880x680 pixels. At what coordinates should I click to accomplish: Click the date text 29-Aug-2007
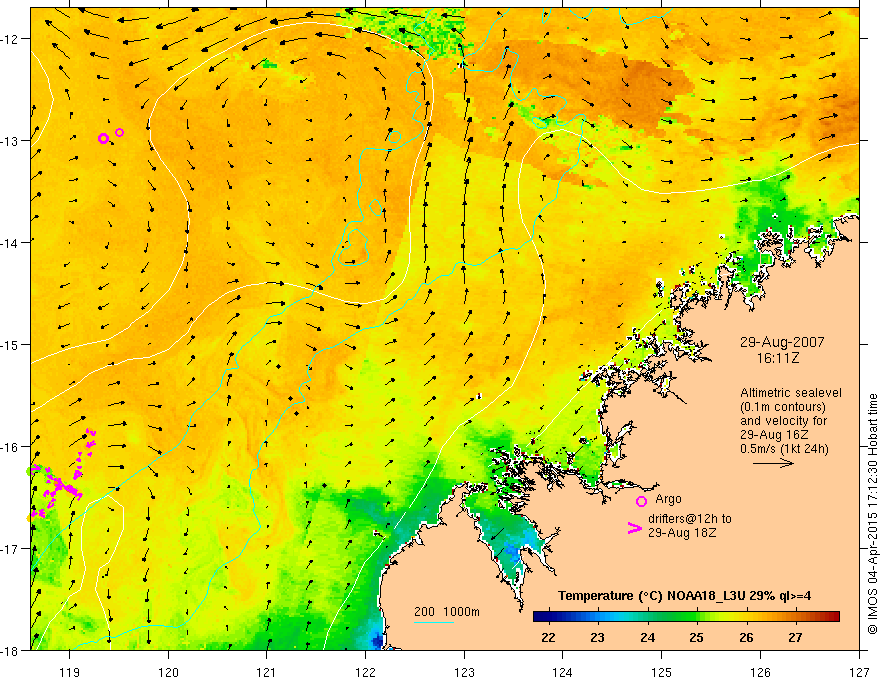coord(782,342)
